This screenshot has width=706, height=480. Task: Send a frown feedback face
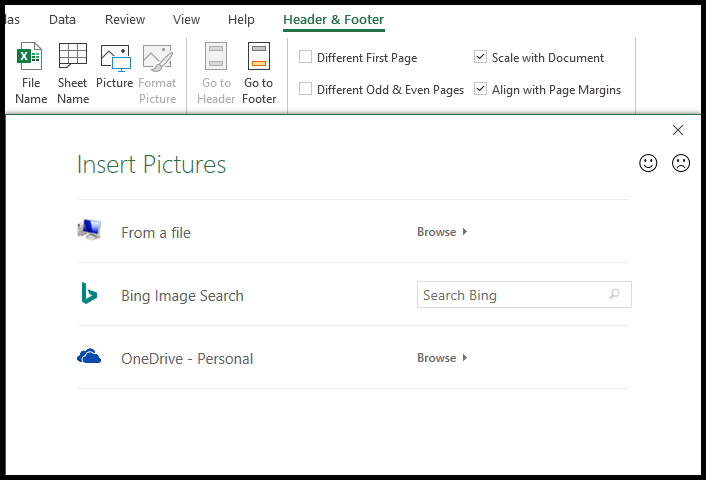coord(681,163)
